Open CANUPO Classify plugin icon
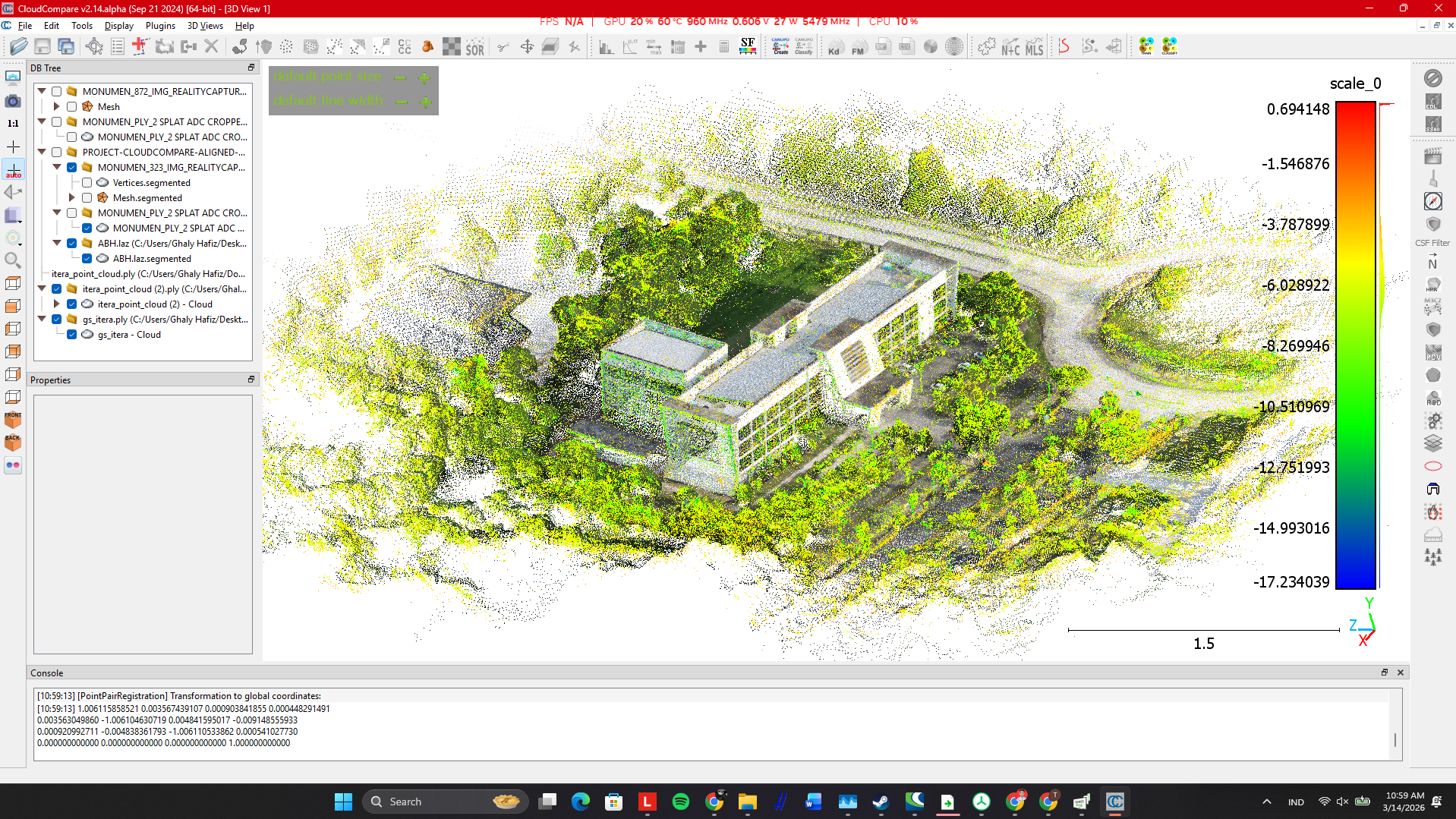This screenshot has width=1456, height=819. [804, 47]
